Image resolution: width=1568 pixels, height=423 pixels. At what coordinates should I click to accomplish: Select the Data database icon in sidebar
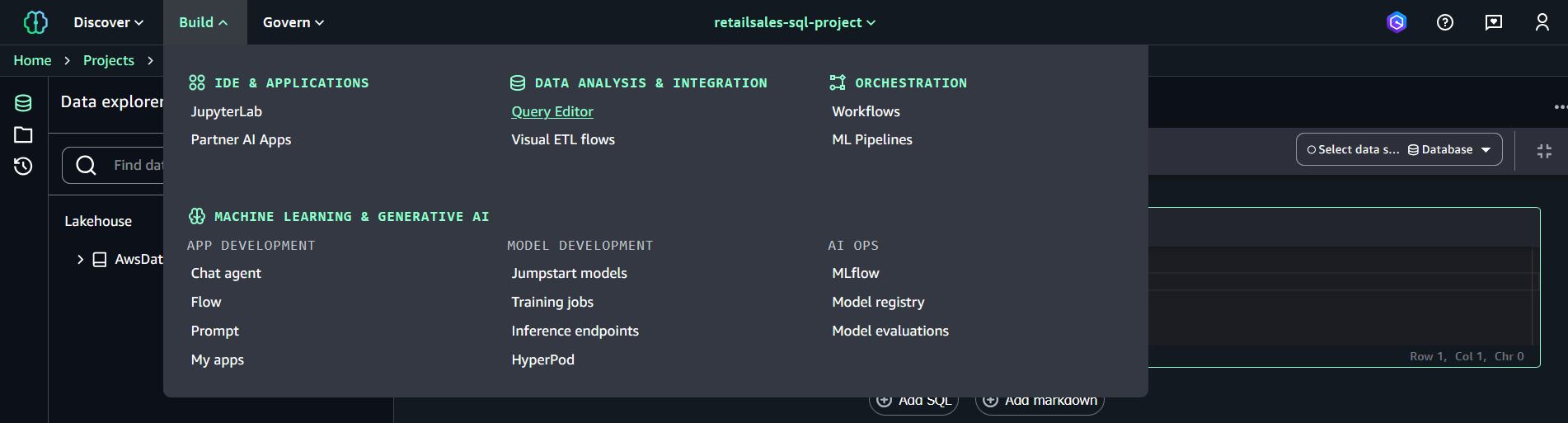[x=23, y=103]
